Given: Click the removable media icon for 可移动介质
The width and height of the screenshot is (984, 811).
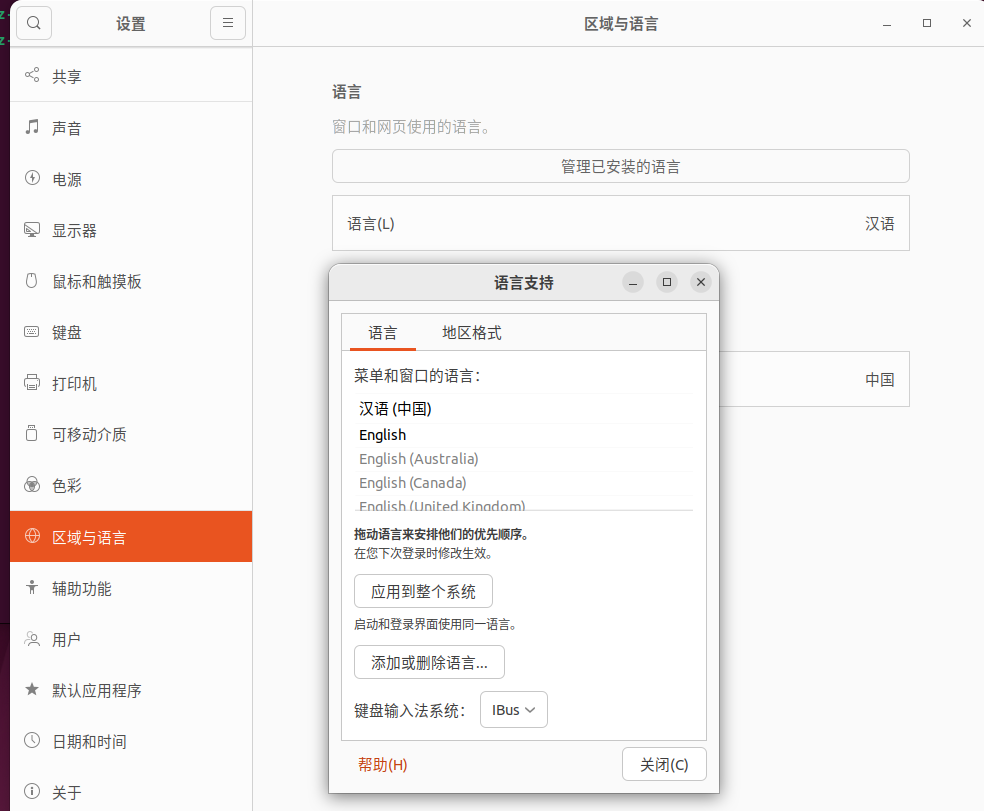Looking at the screenshot, I should (x=32, y=433).
